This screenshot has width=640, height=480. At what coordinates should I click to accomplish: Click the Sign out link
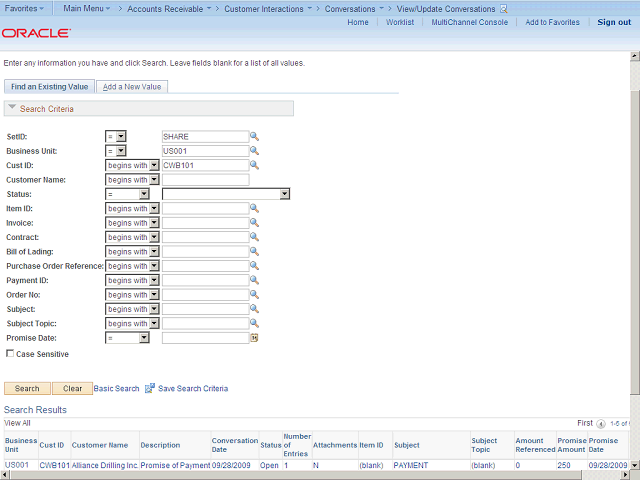[x=614, y=22]
